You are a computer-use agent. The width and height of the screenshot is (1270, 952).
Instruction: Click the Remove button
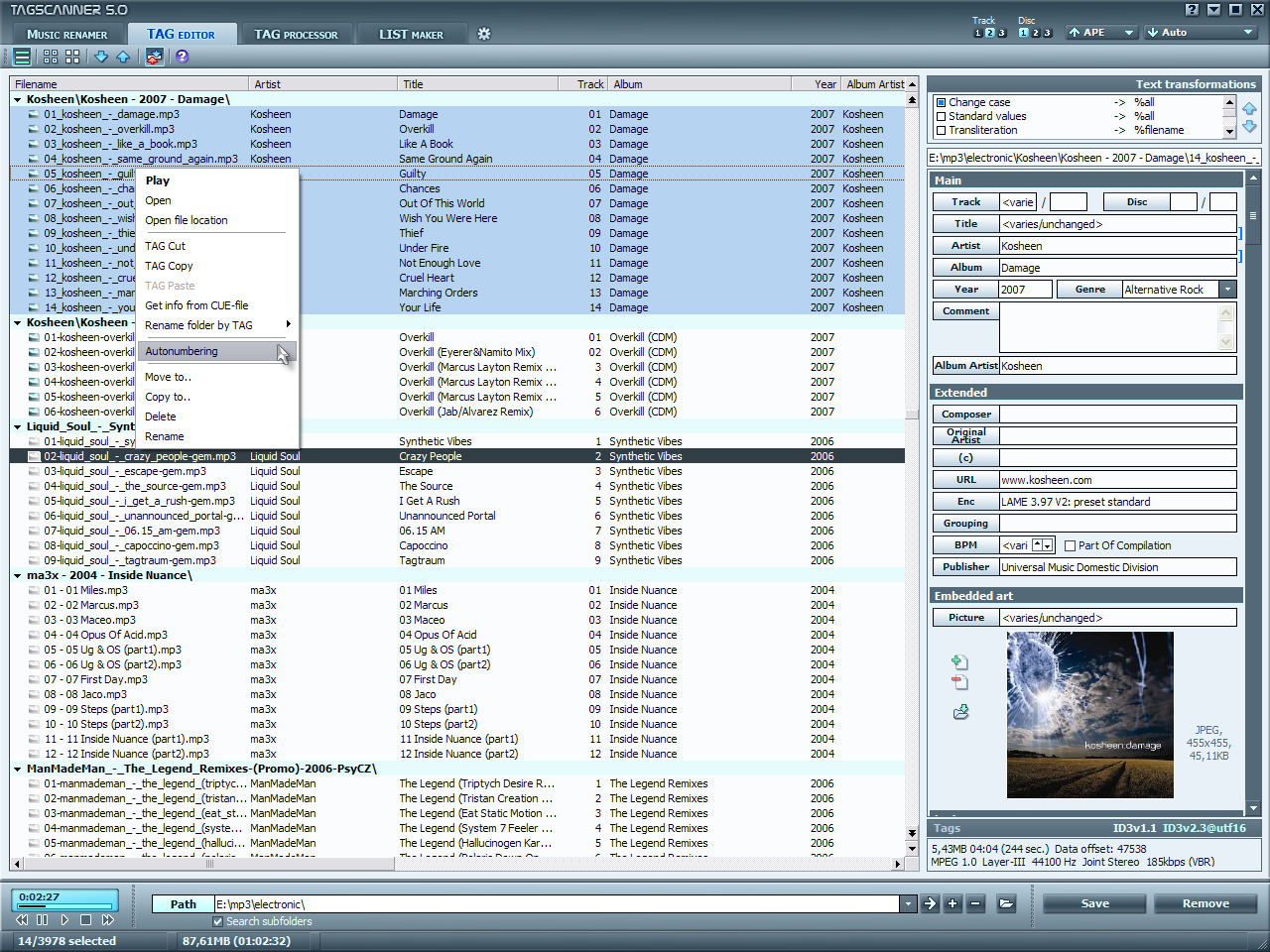tap(1206, 903)
